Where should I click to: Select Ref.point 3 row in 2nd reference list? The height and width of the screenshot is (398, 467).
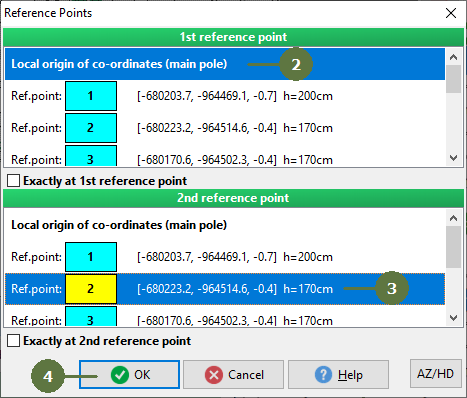point(225,316)
